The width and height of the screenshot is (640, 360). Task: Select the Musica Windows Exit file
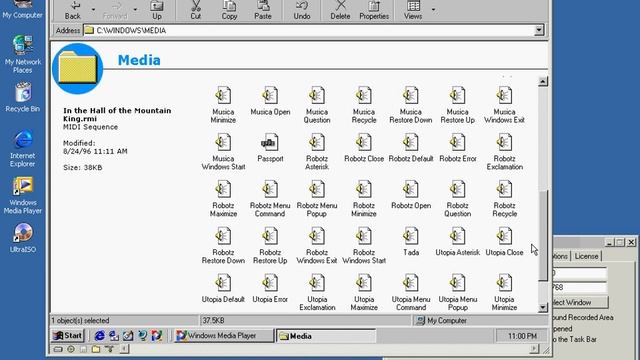[x=504, y=105]
